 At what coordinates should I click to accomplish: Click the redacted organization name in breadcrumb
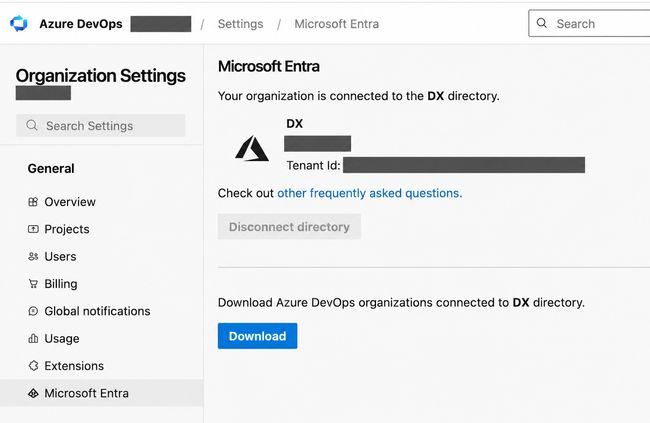[x=161, y=24]
